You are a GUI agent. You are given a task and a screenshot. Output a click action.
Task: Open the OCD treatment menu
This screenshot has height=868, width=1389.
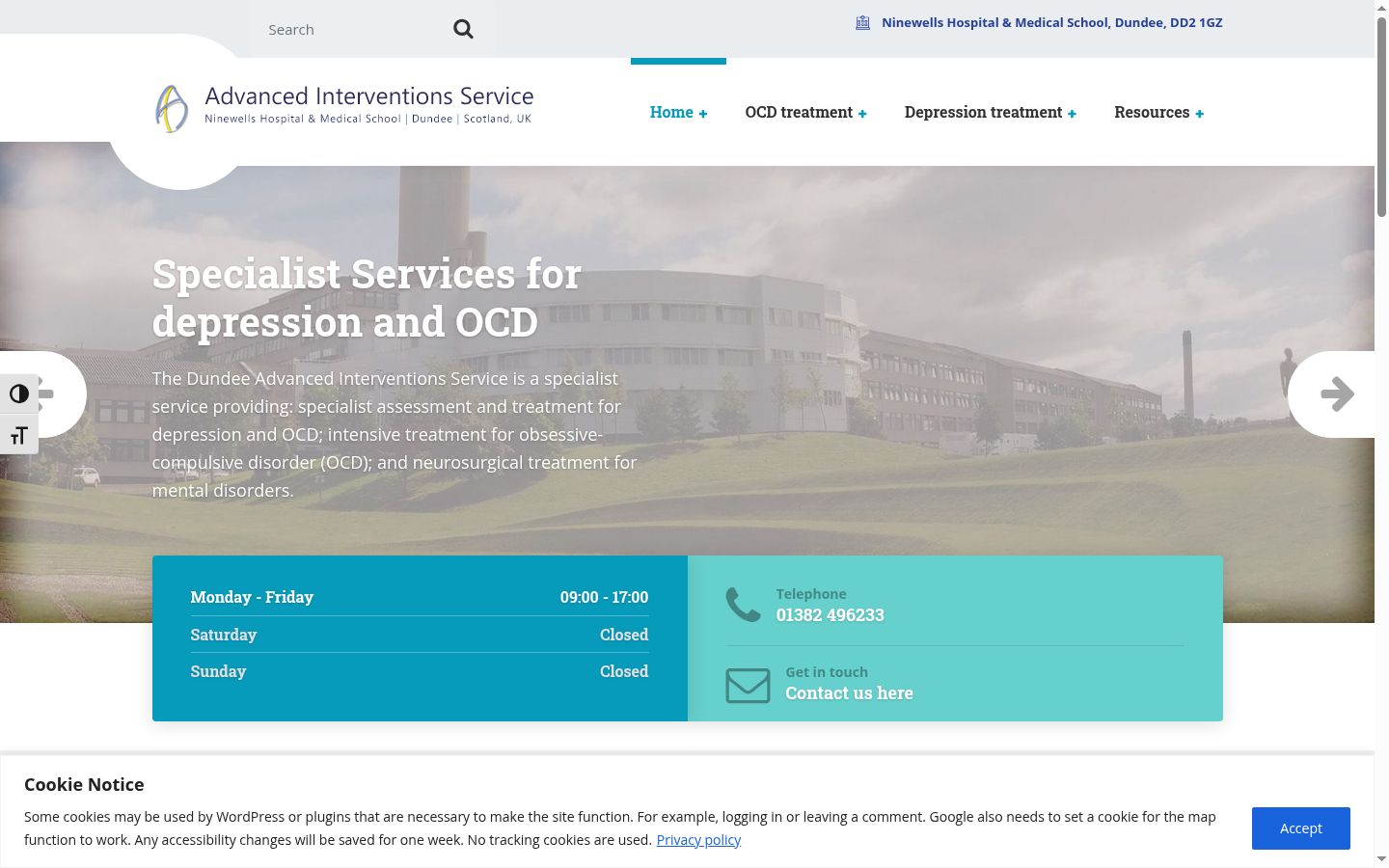[x=799, y=112]
